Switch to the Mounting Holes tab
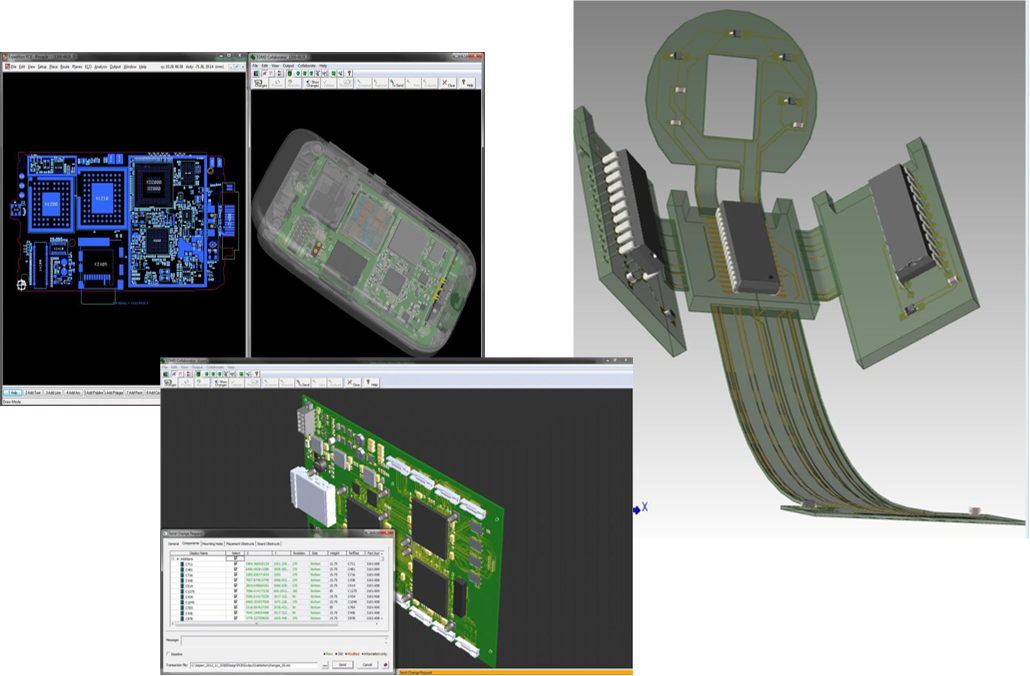 (212, 543)
